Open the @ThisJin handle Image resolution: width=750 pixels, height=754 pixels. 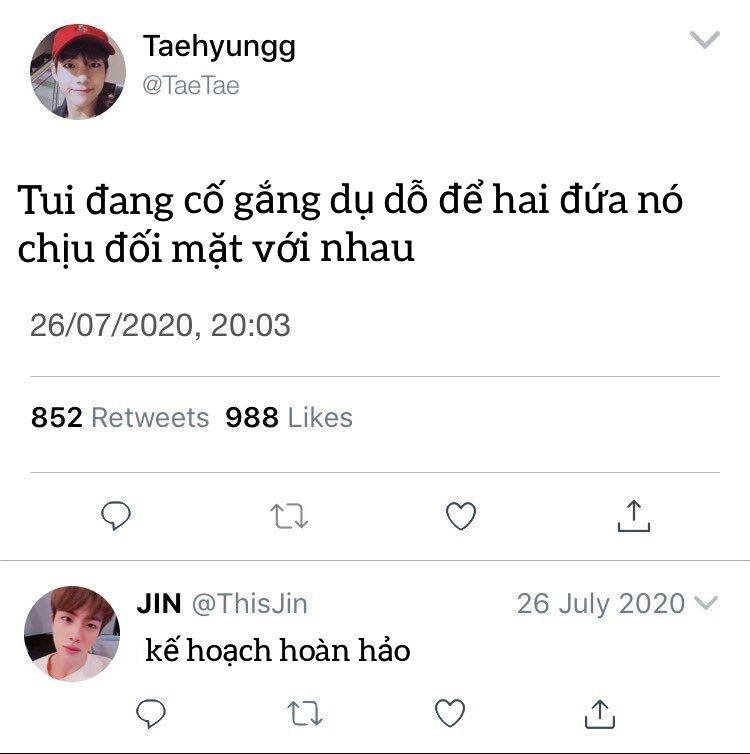[x=250, y=603]
